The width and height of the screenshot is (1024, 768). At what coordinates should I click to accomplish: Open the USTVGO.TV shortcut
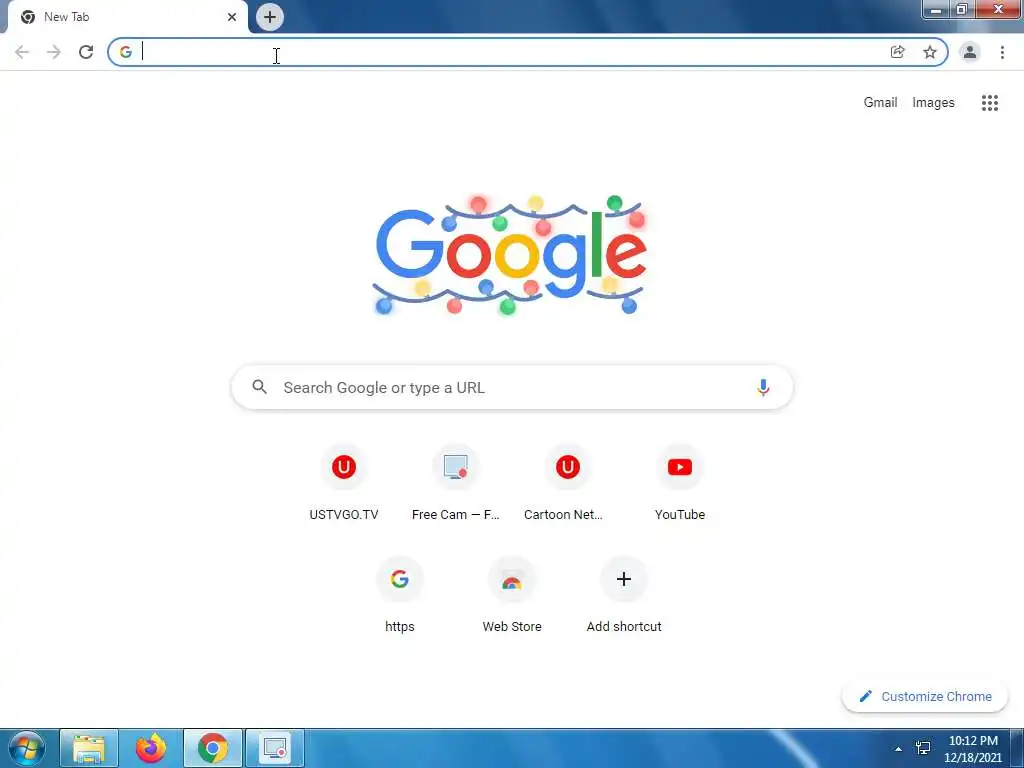tap(344, 484)
